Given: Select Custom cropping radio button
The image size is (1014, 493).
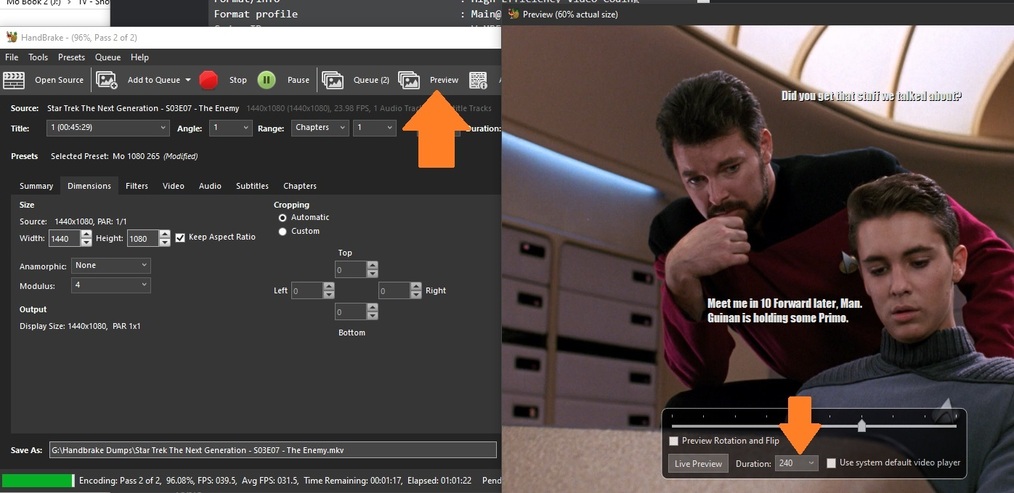Looking at the screenshot, I should pyautogui.click(x=282, y=232).
